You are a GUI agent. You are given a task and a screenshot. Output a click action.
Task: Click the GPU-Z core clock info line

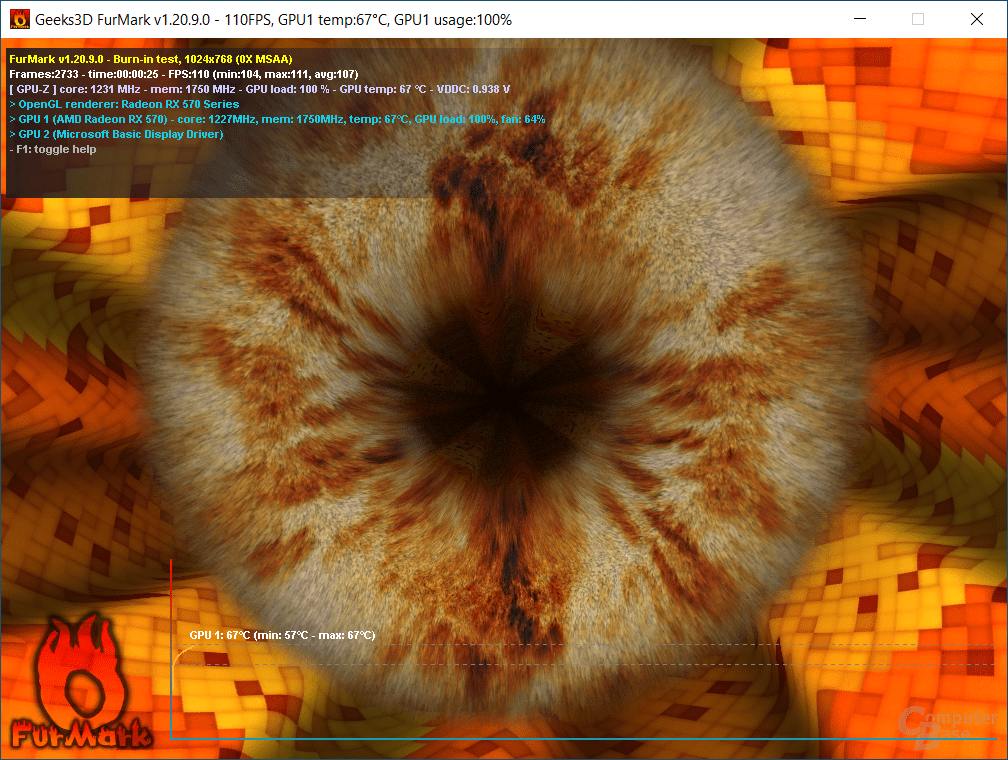260,89
